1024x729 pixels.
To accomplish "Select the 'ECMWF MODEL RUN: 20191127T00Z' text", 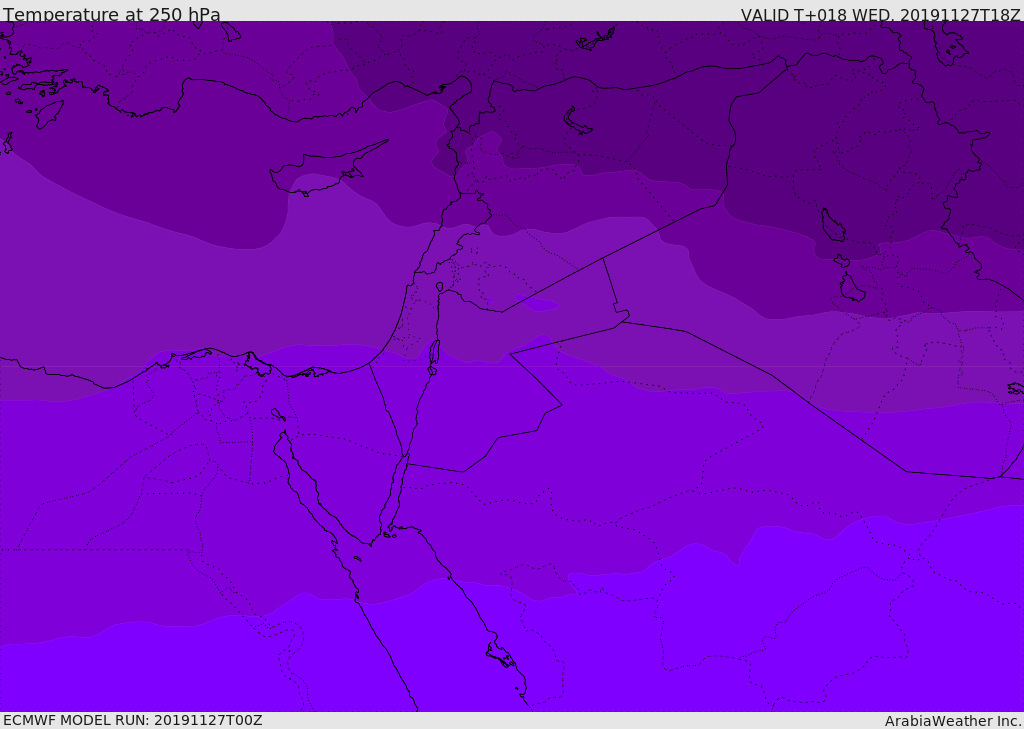I will (133, 720).
